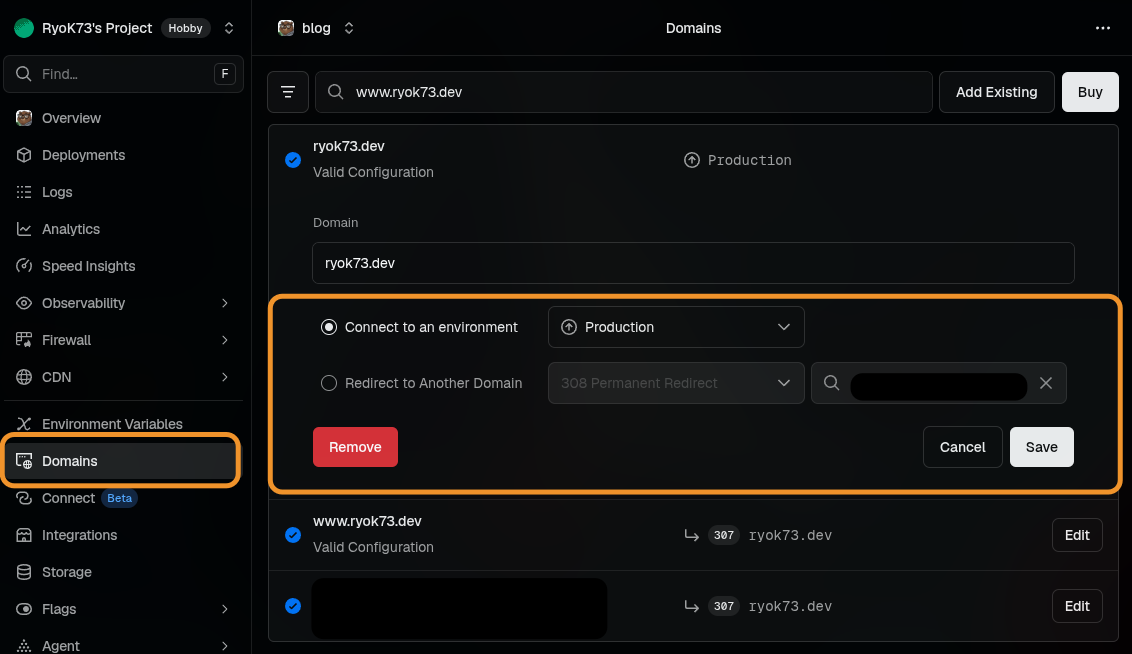Click the Integrations store icon

pos(24,535)
